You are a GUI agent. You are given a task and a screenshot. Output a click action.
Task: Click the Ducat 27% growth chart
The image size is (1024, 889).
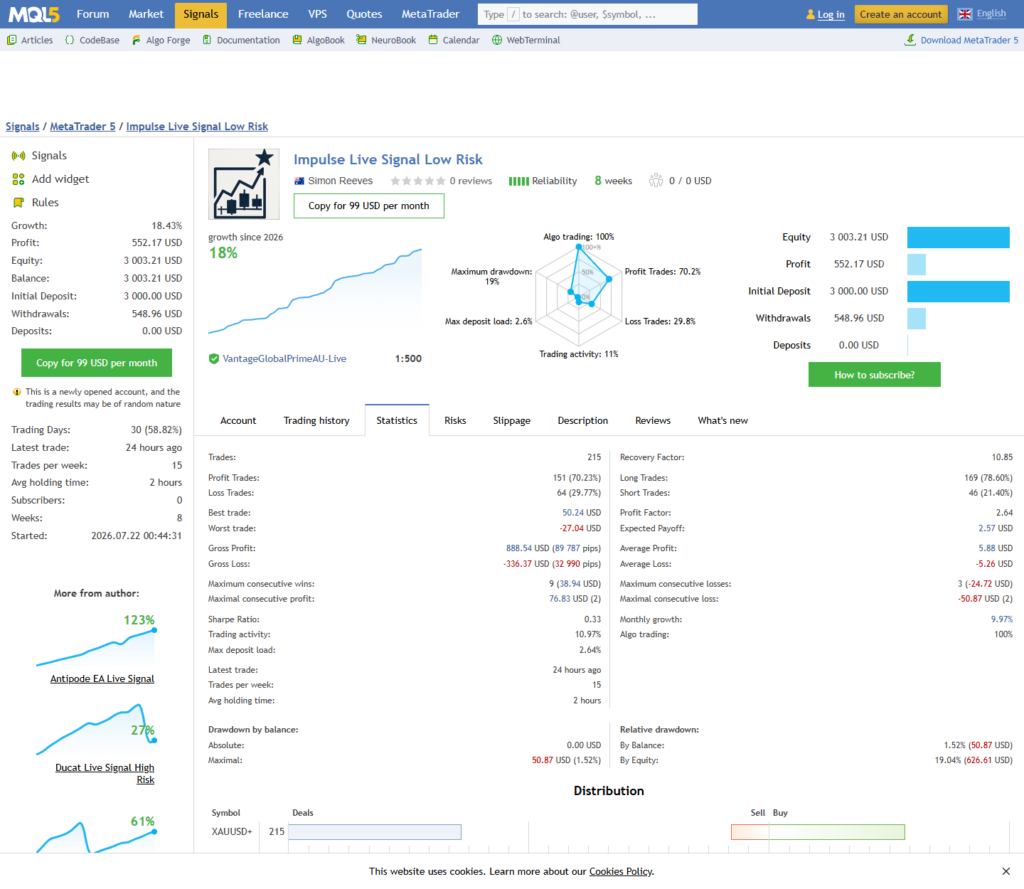(x=97, y=728)
